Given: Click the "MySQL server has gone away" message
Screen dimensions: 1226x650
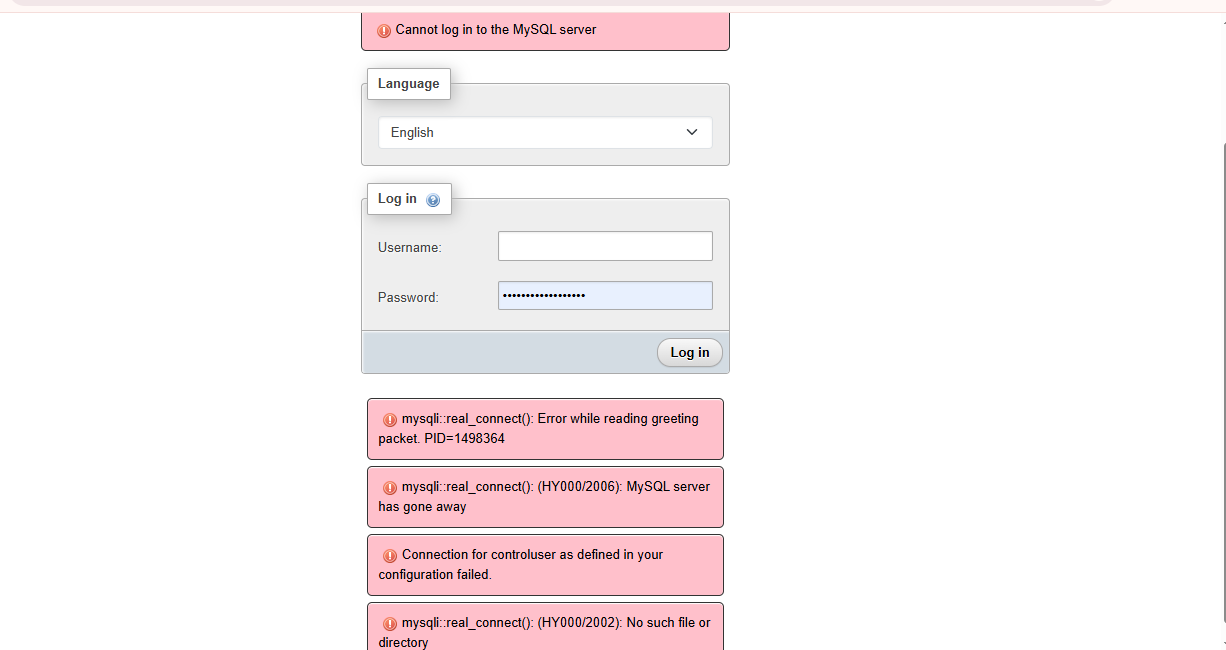Looking at the screenshot, I should (x=545, y=497).
